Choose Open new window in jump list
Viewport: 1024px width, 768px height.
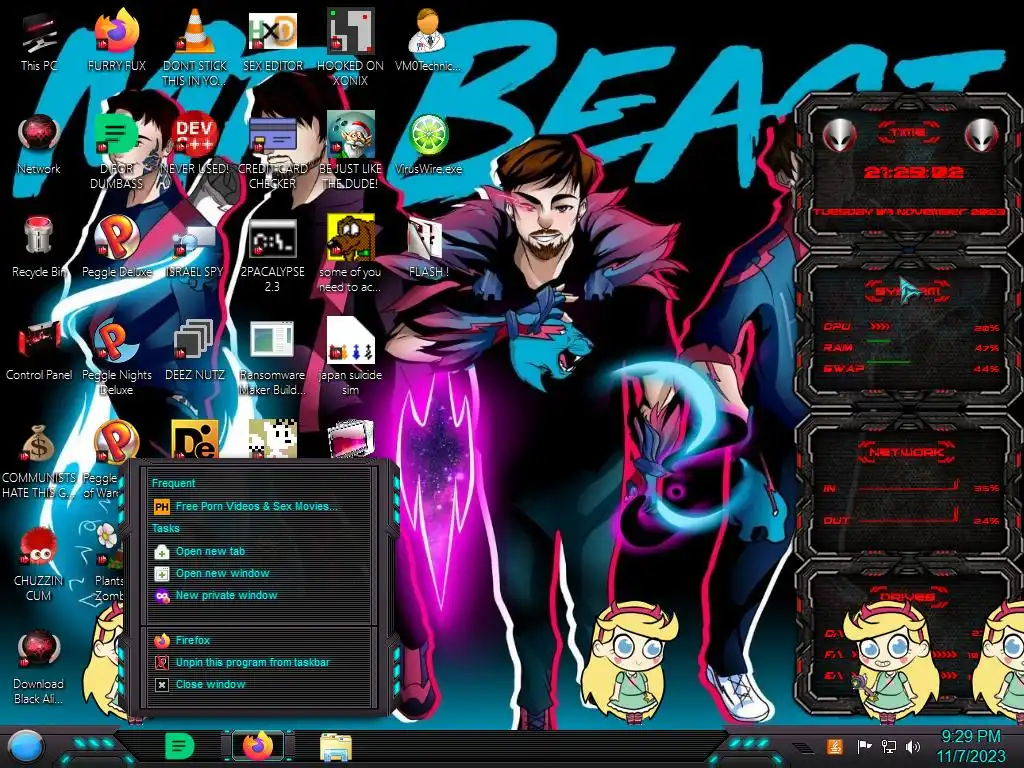coord(212,573)
